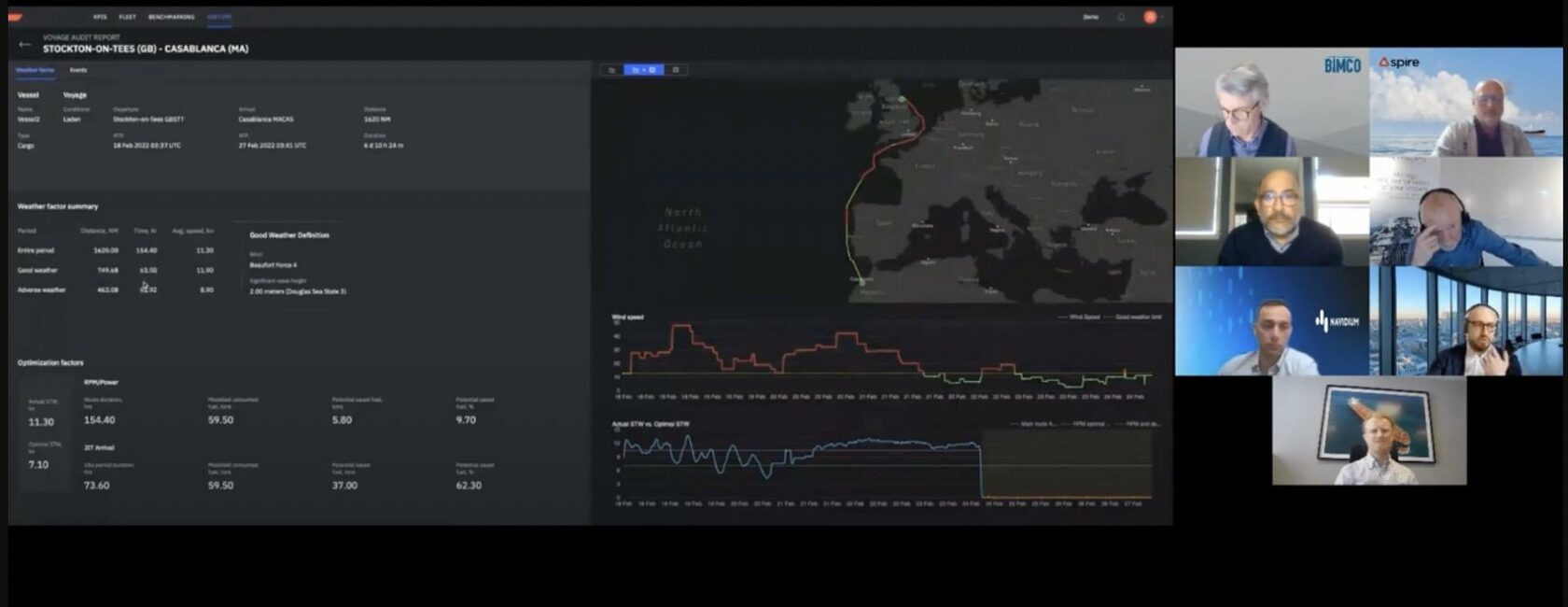Open the Demo account selector
Image resolution: width=1568 pixels, height=607 pixels.
click(x=1090, y=17)
